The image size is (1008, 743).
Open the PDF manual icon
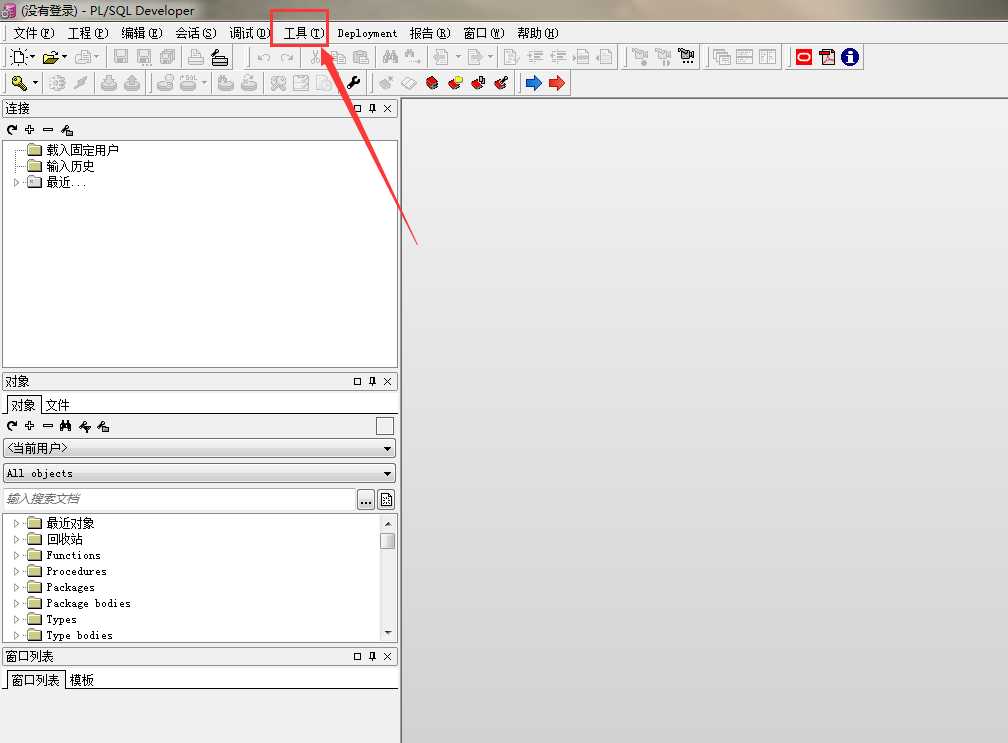pyautogui.click(x=827, y=57)
